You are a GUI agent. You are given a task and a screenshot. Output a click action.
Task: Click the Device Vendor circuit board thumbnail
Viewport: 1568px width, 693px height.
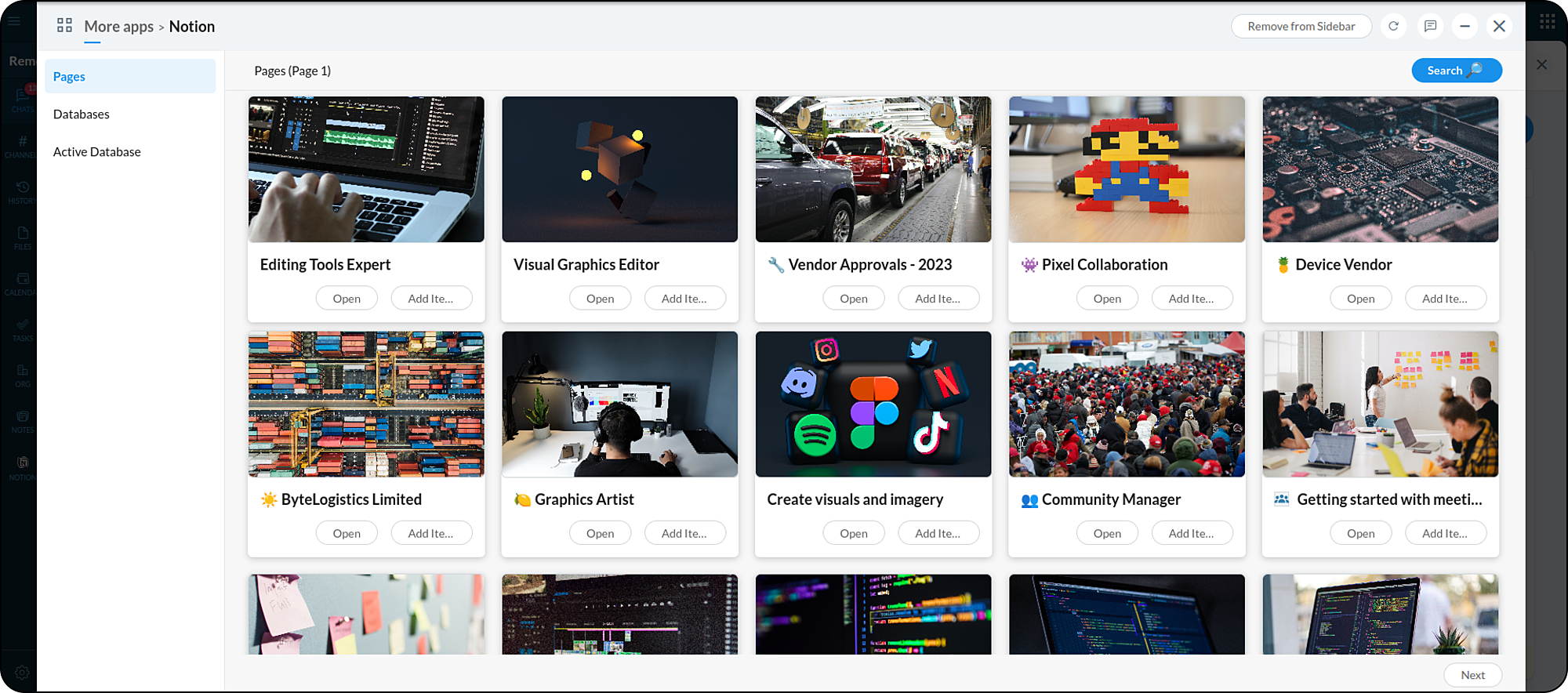pyautogui.click(x=1381, y=169)
